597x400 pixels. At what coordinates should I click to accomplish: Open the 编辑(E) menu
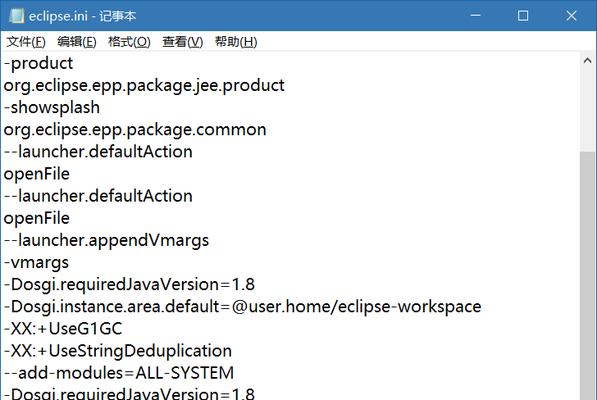coord(77,41)
